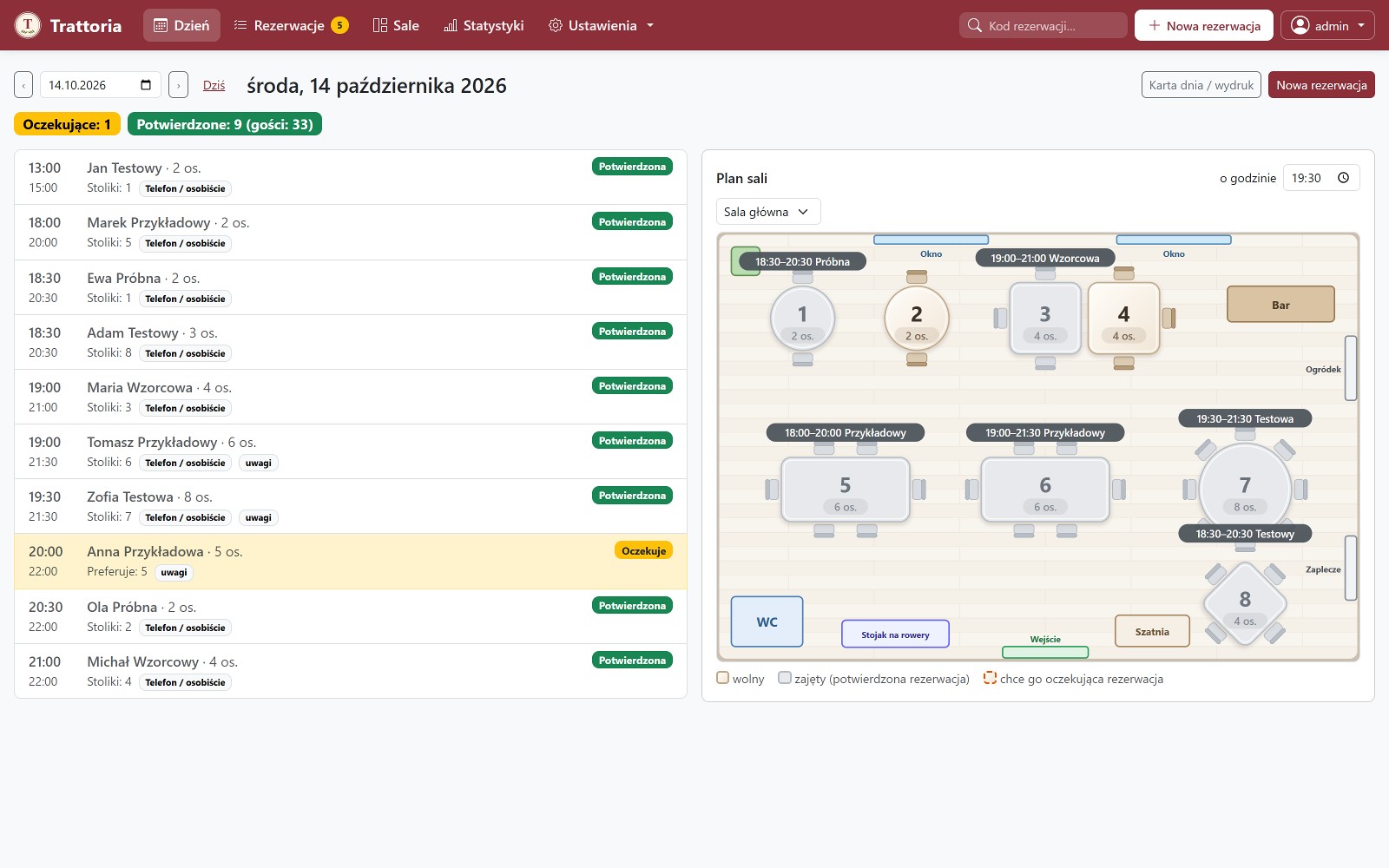The width and height of the screenshot is (1389, 868).
Task: Click the 19:30 time field
Action: tap(1321, 178)
